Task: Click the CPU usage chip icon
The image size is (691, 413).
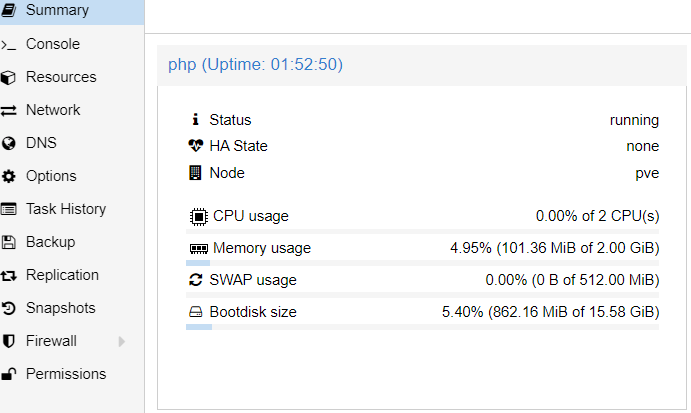Action: click(199, 216)
